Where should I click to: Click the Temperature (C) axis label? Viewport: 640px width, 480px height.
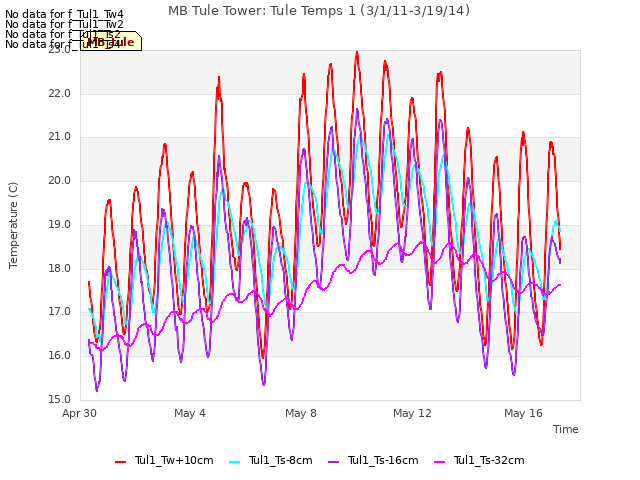point(13,225)
